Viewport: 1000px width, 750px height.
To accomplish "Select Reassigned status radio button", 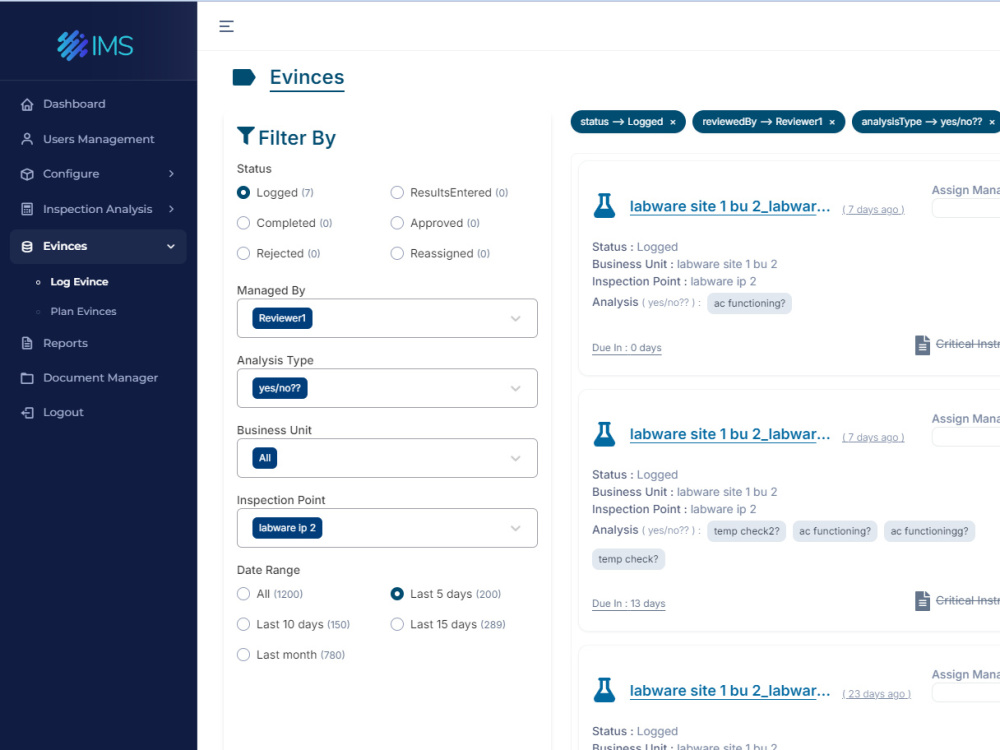I will 397,254.
